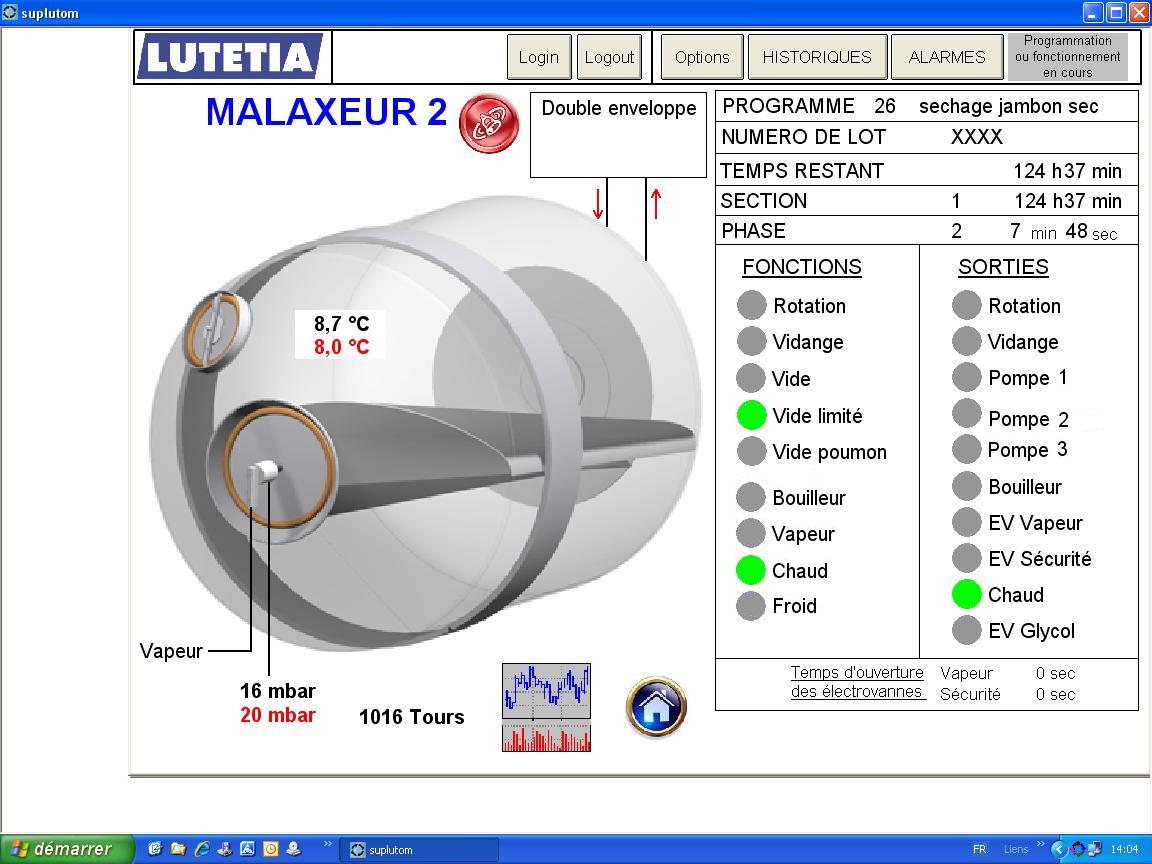Screen dimensions: 1152x864
Task: Select the suplutom taskbar item
Action: (418, 850)
